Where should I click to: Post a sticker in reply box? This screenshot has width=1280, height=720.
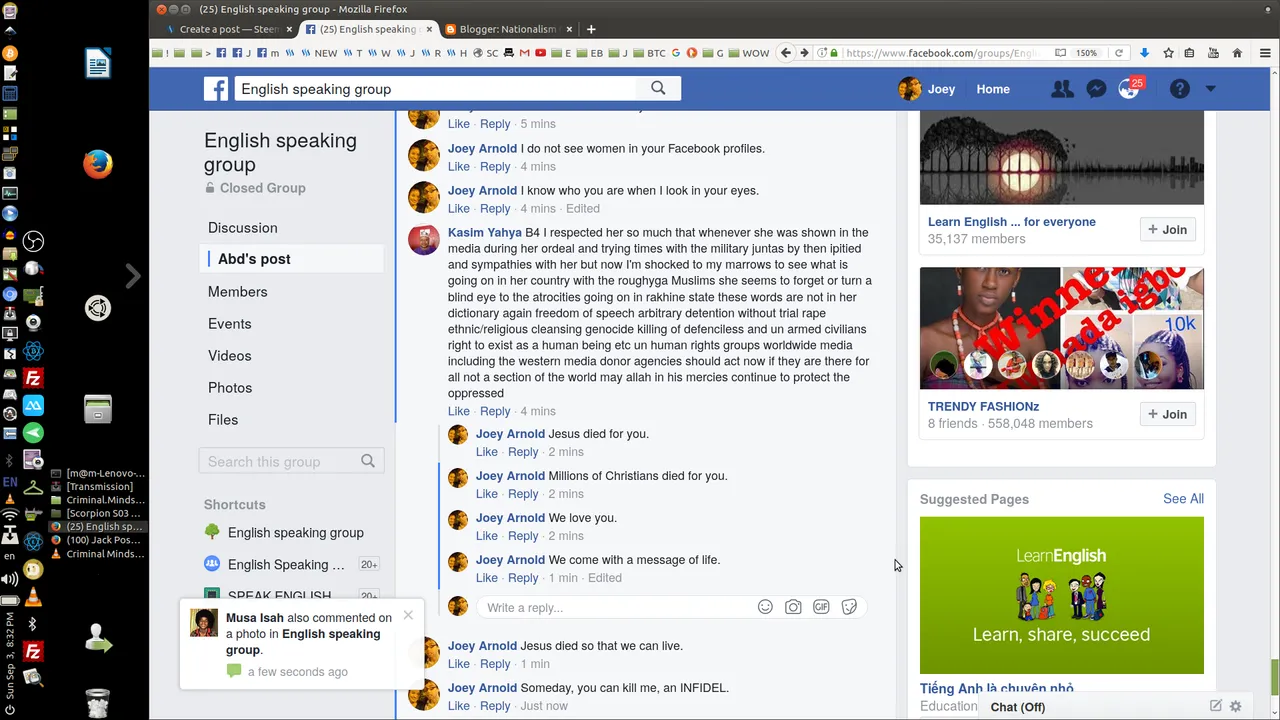pyautogui.click(x=849, y=607)
